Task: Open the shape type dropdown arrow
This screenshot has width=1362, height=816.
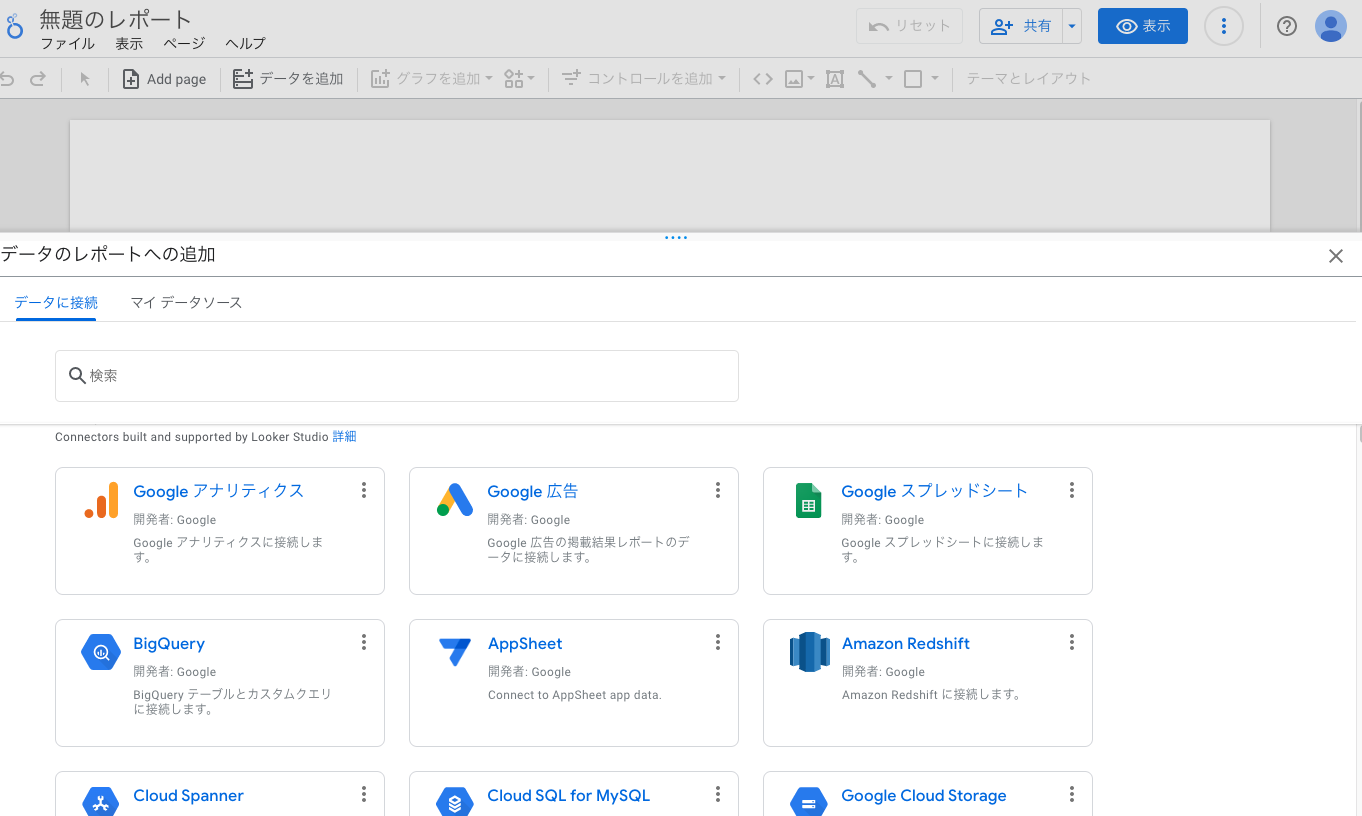Action: pos(935,79)
